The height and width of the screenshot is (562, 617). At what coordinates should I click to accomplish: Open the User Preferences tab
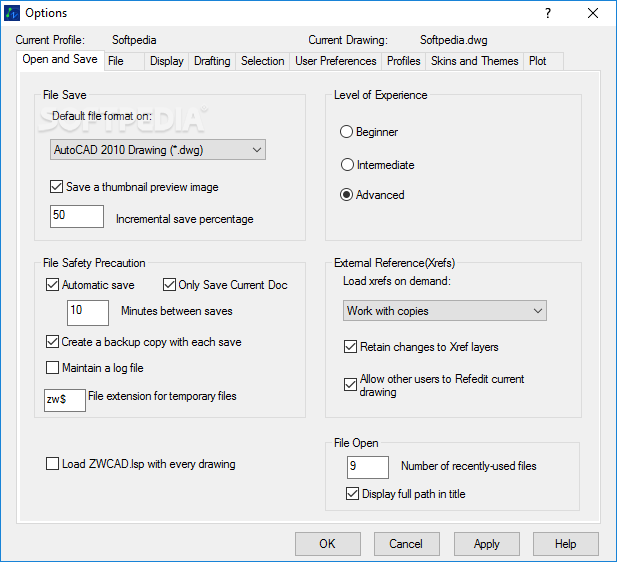pos(336,61)
